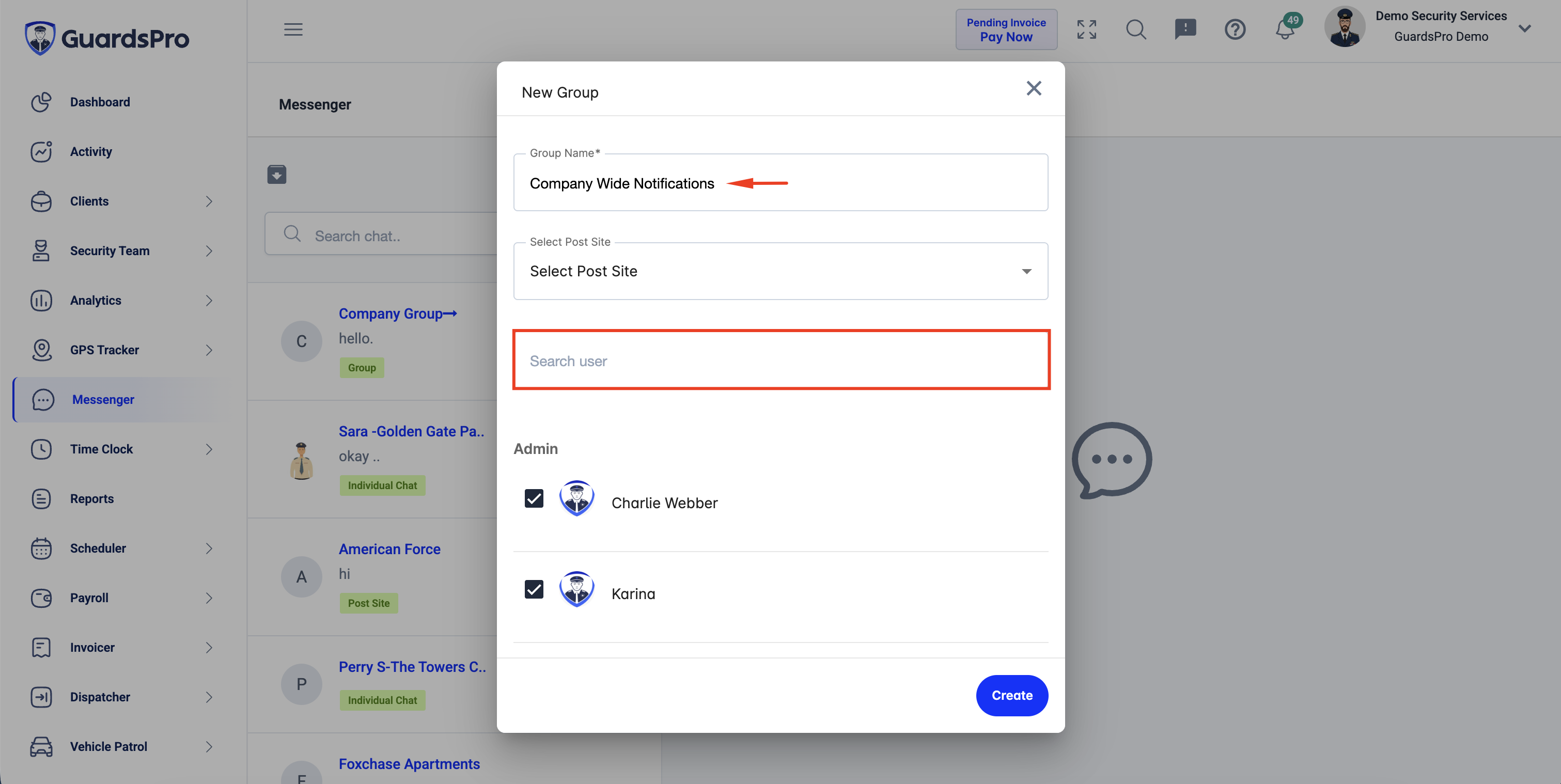Click the Time Clock icon
1561x784 pixels.
[x=41, y=449]
